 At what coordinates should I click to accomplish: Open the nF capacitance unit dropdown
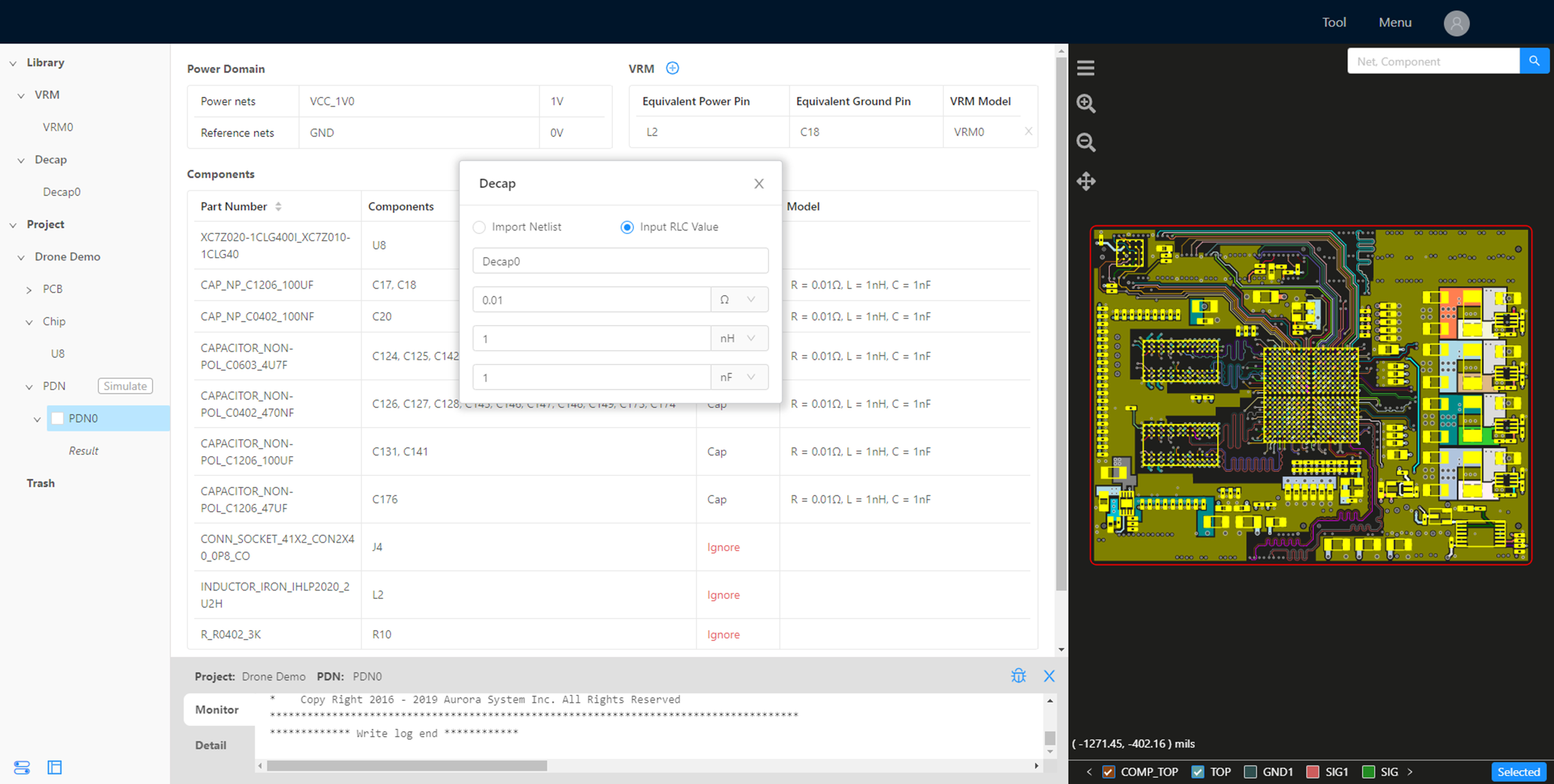coord(739,377)
